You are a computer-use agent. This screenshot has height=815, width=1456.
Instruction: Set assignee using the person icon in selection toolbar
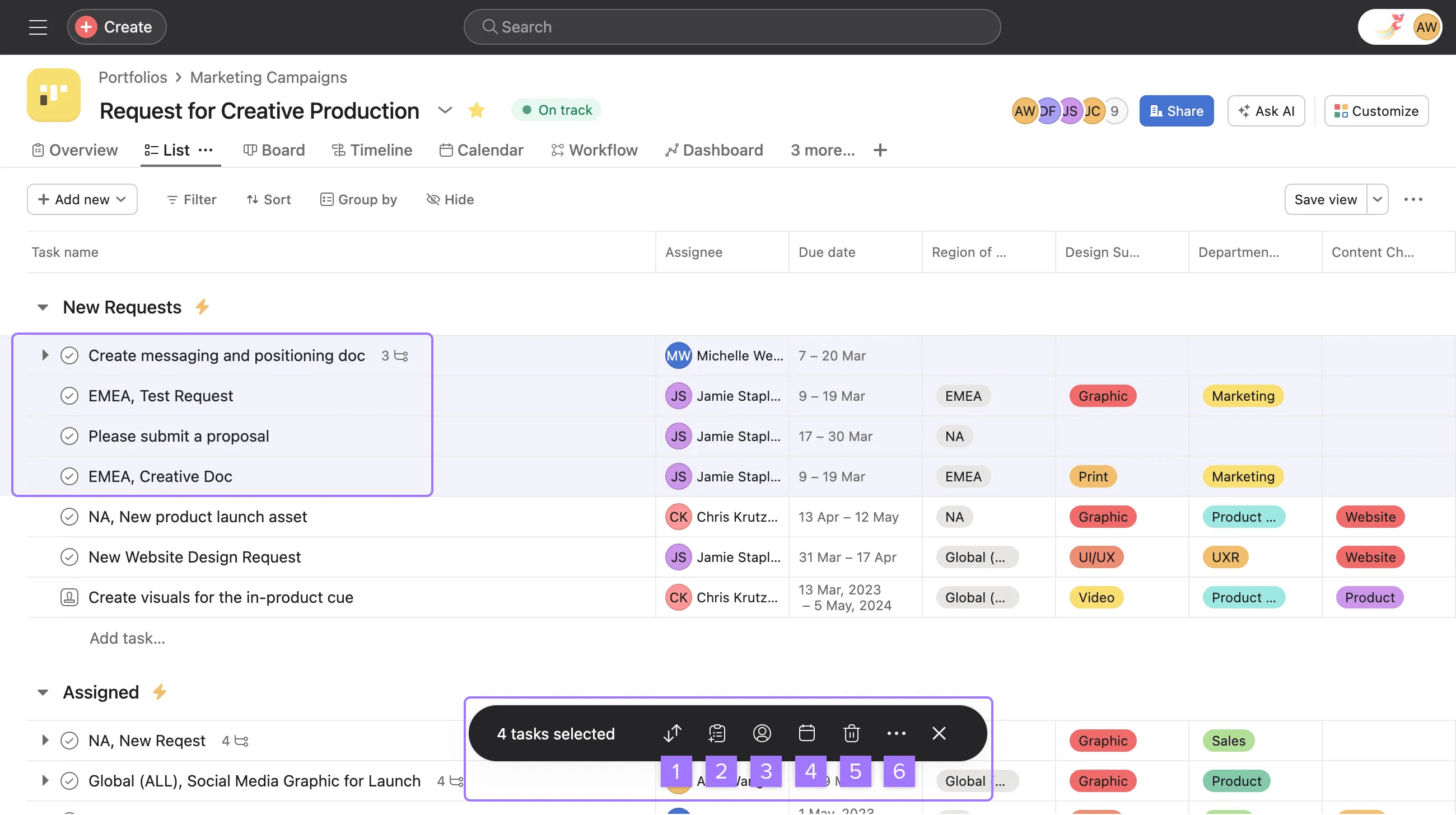point(762,733)
